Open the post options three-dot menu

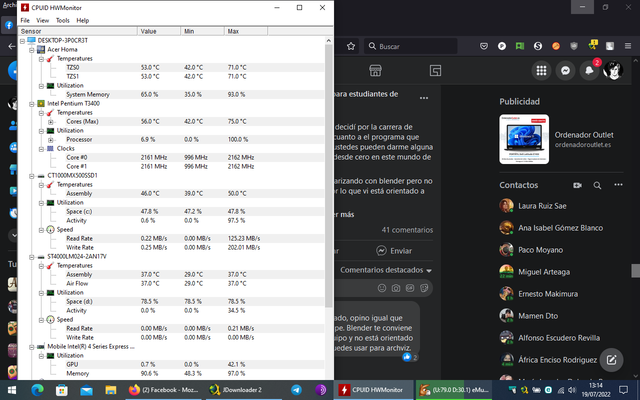coord(424,98)
